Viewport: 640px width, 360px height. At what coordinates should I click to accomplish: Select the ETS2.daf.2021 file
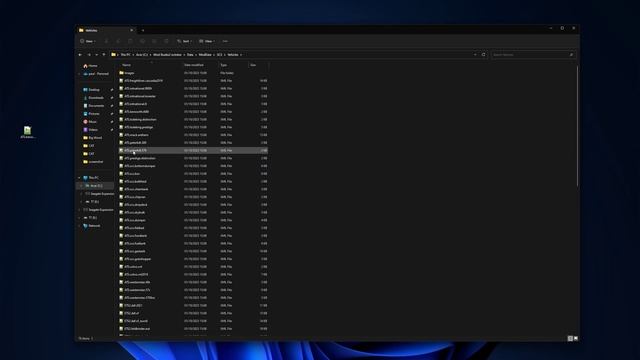(x=193, y=306)
